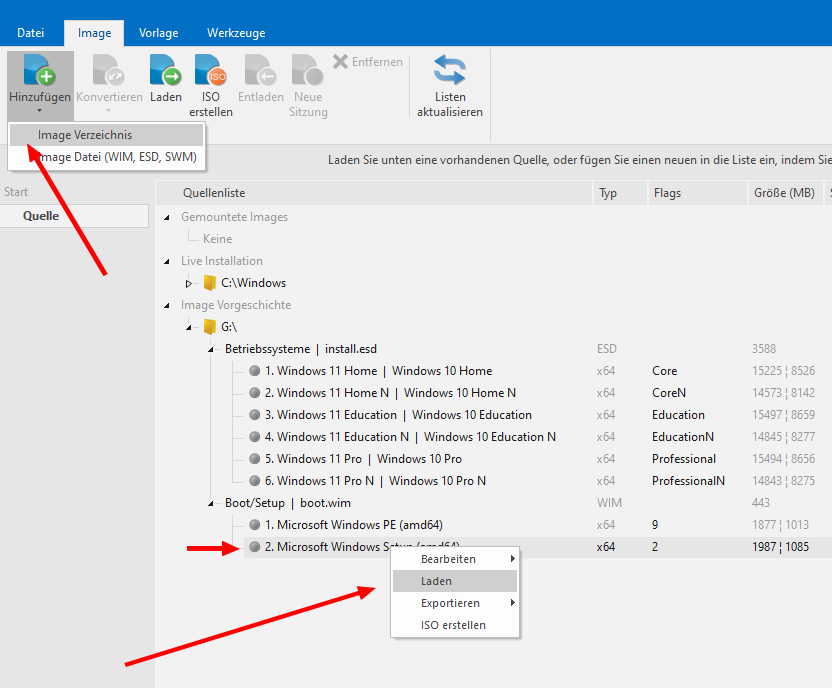Select Bearbeiten in the context menu

click(455, 559)
